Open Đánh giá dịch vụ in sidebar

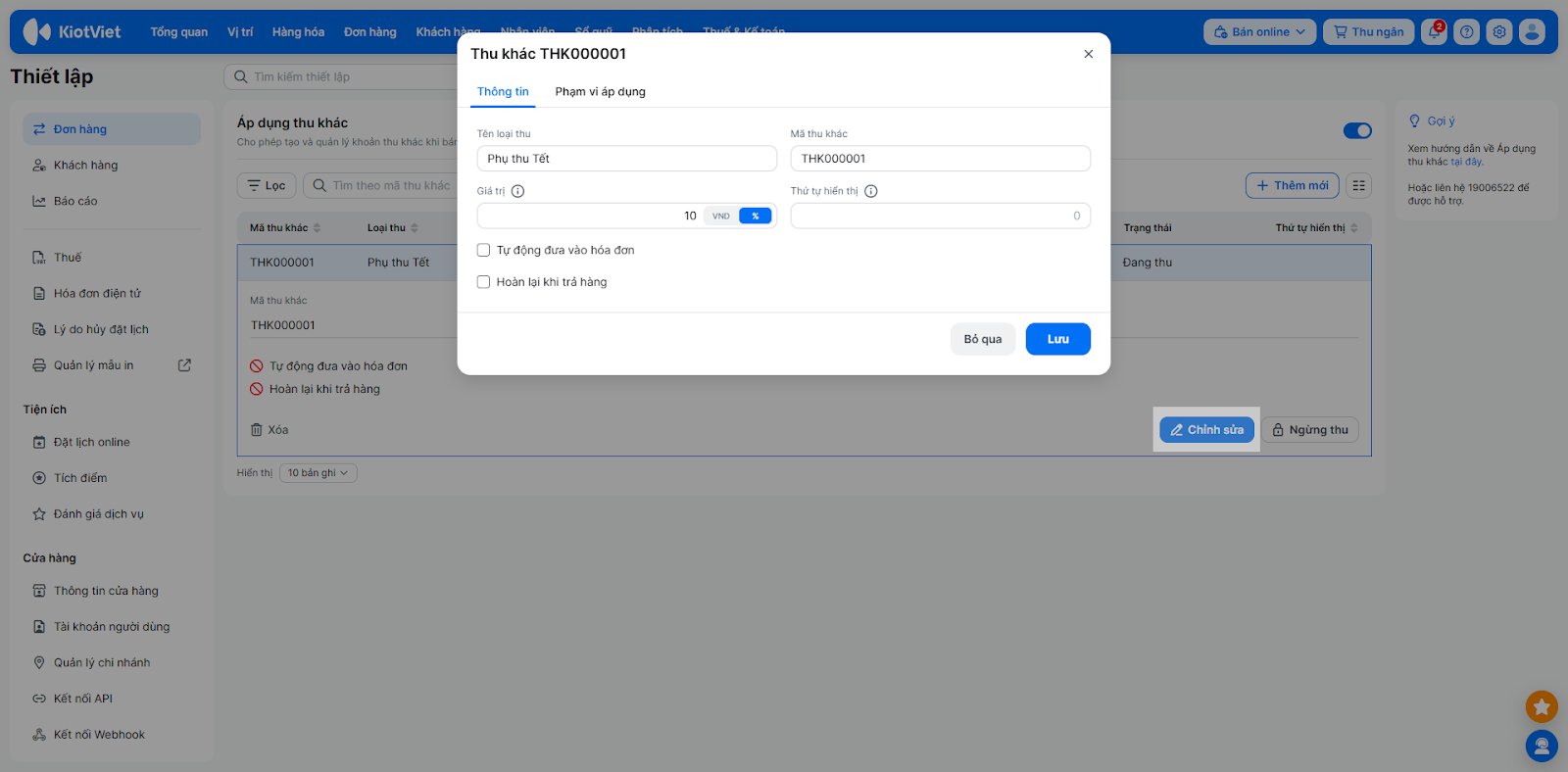coord(112,514)
